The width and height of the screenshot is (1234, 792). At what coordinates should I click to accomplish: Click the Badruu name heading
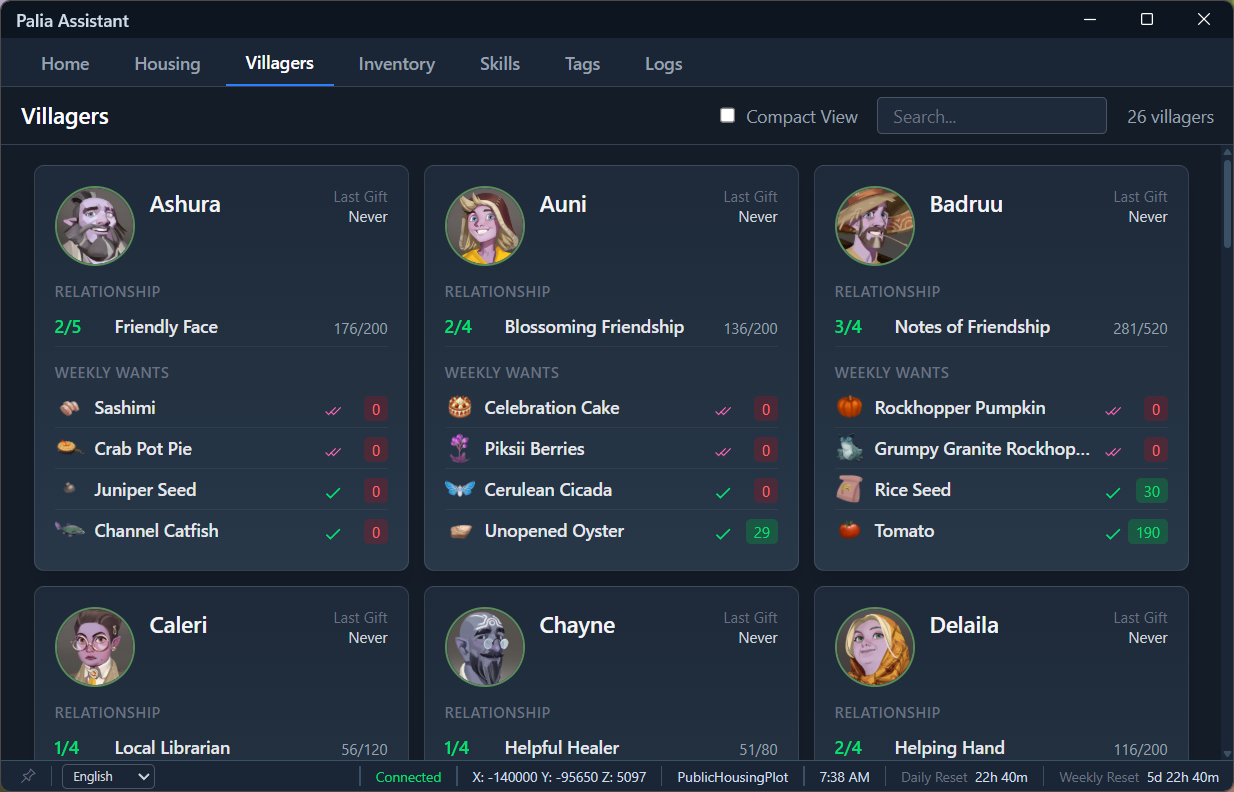(x=966, y=204)
